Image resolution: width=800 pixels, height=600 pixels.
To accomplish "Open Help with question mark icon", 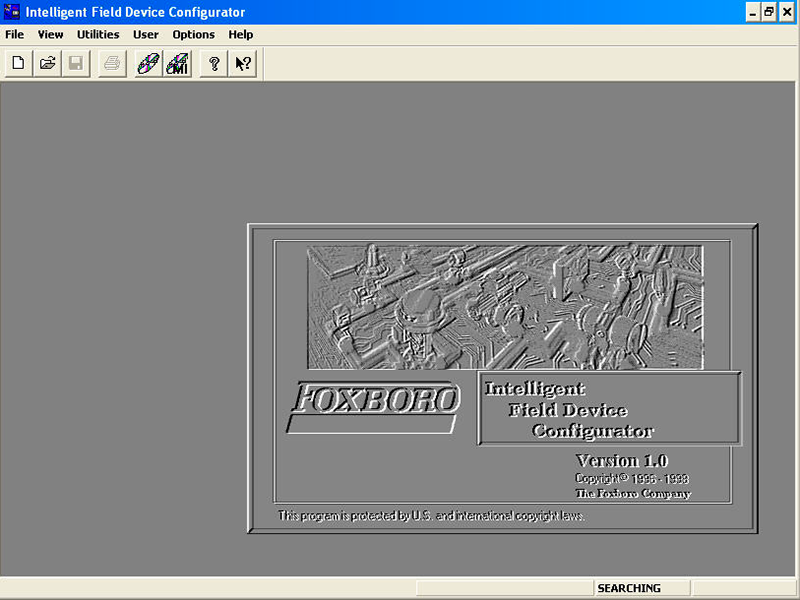I will pyautogui.click(x=214, y=63).
